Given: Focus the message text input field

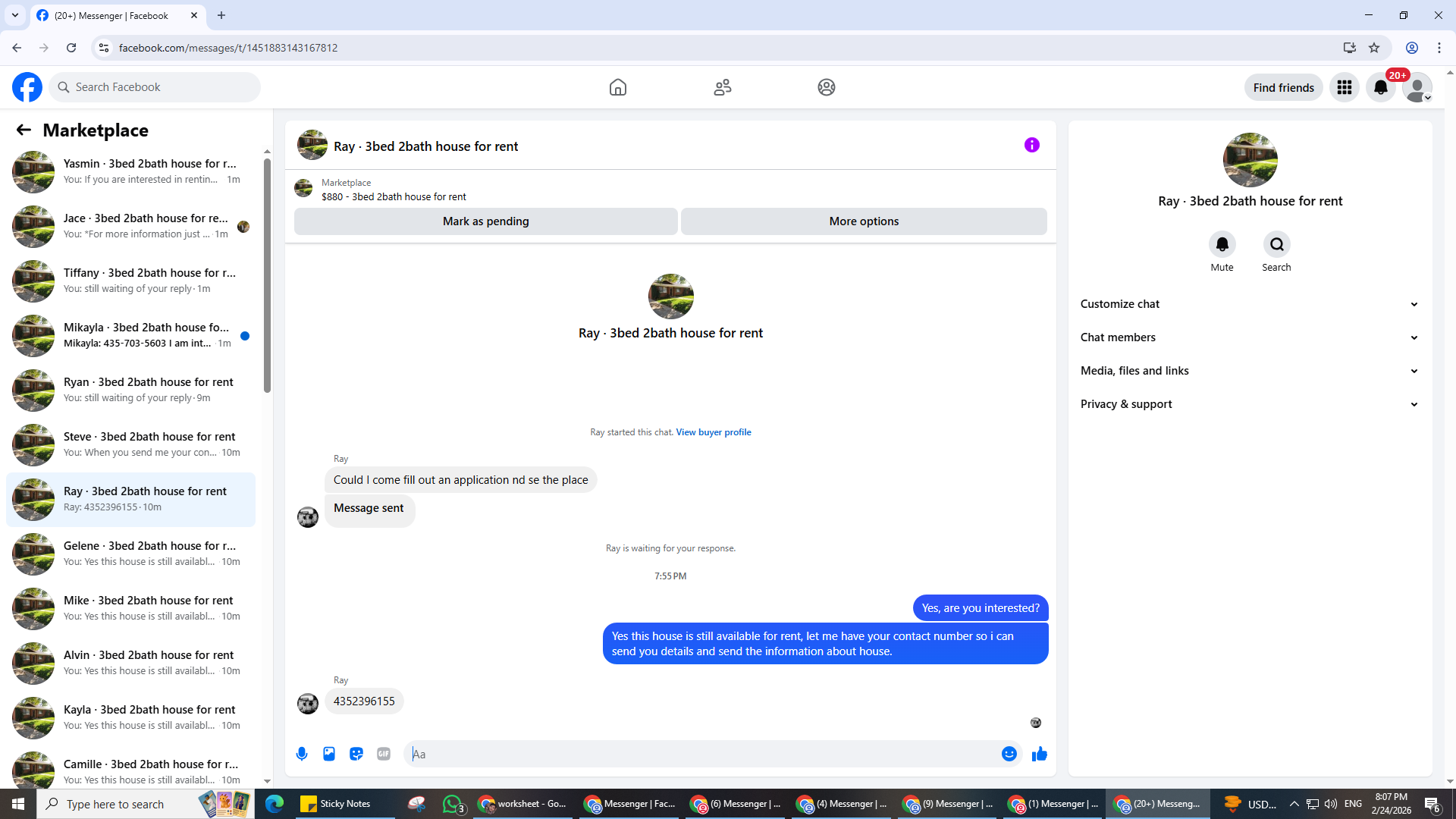Looking at the screenshot, I should (701, 754).
